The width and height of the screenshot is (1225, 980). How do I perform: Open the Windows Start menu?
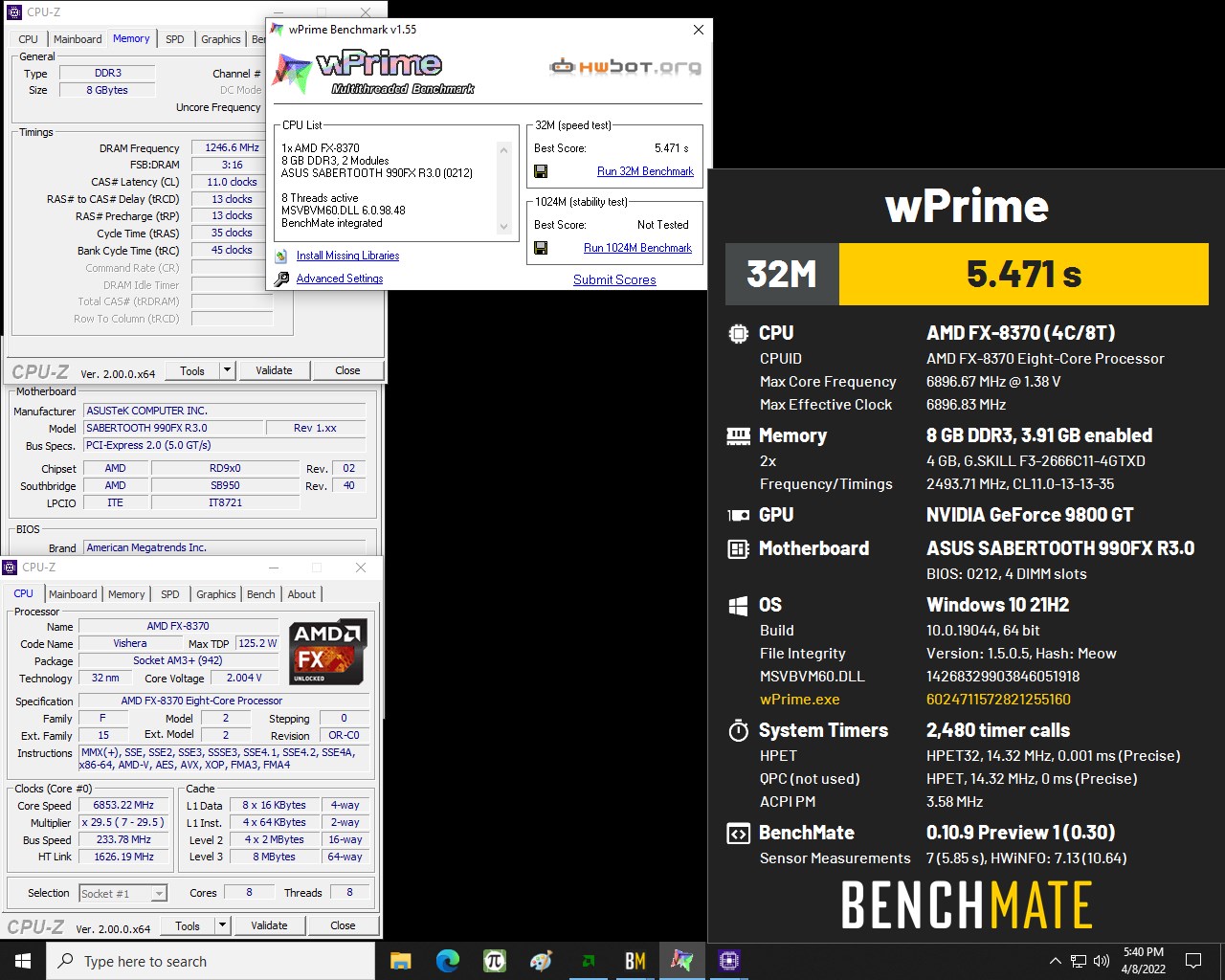coord(23,961)
